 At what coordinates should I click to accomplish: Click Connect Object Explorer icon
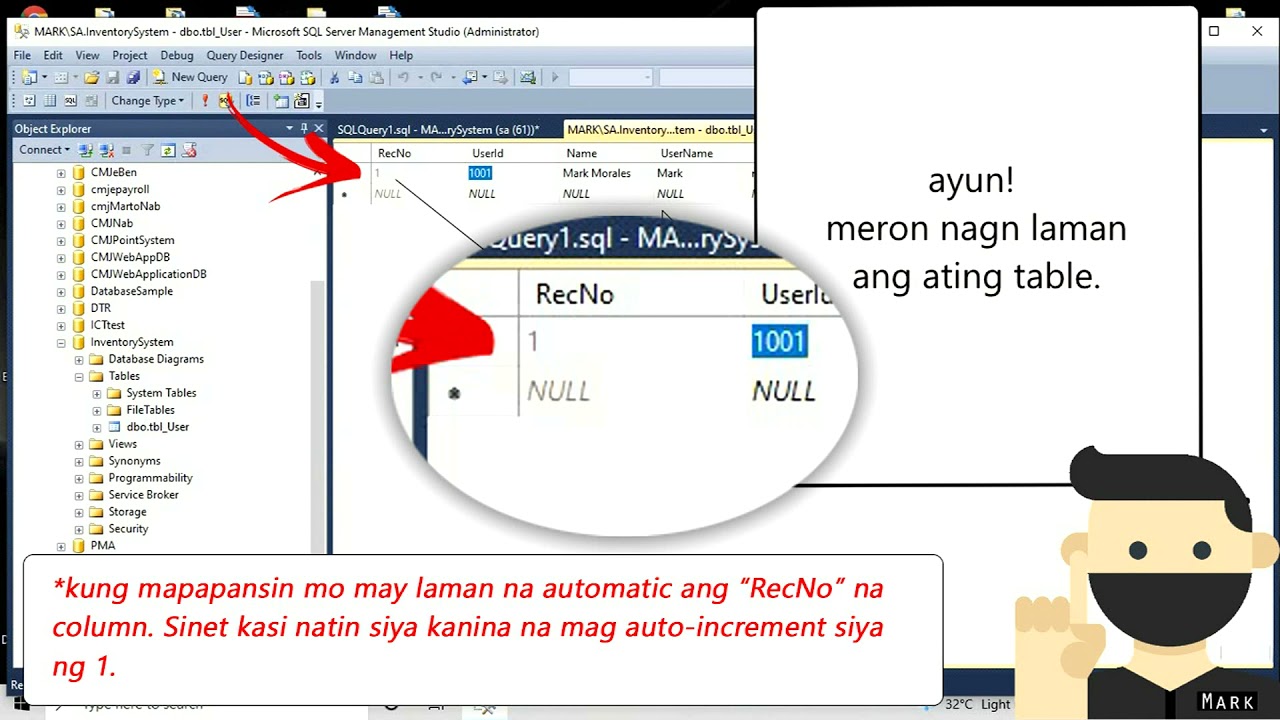pyautogui.click(x=85, y=150)
